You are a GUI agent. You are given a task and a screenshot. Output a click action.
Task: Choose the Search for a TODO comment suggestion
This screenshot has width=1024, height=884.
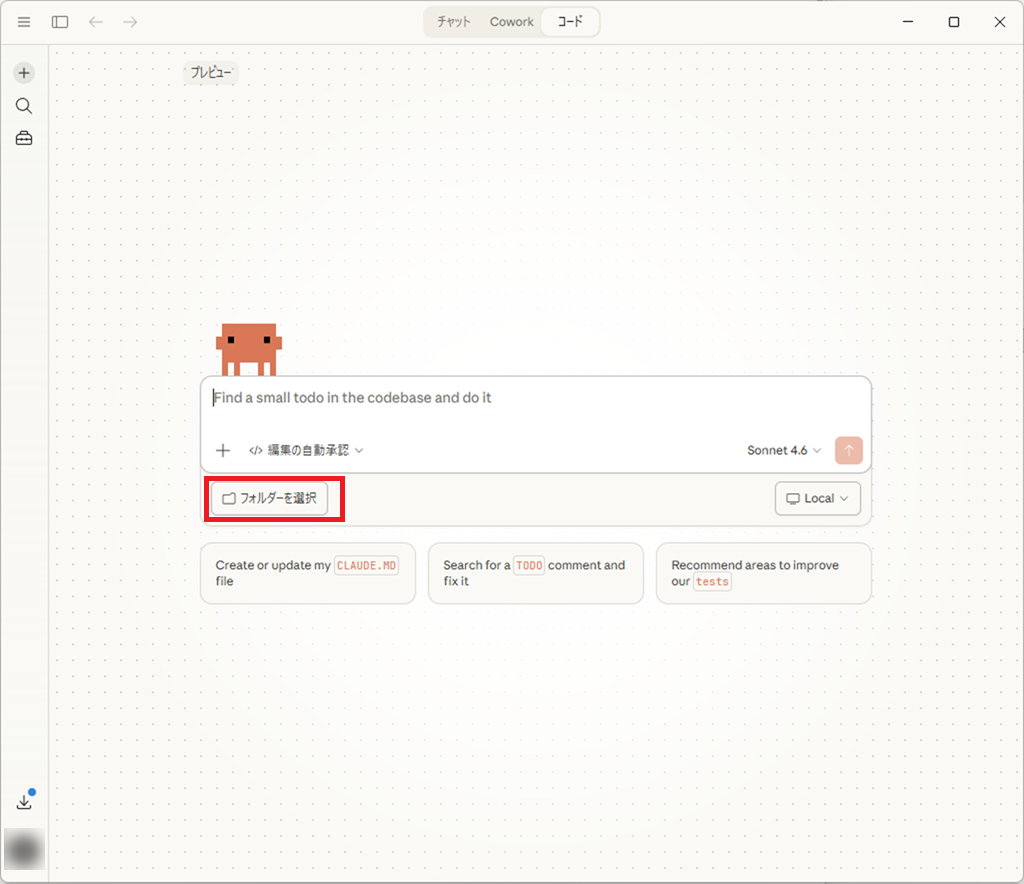coord(535,573)
